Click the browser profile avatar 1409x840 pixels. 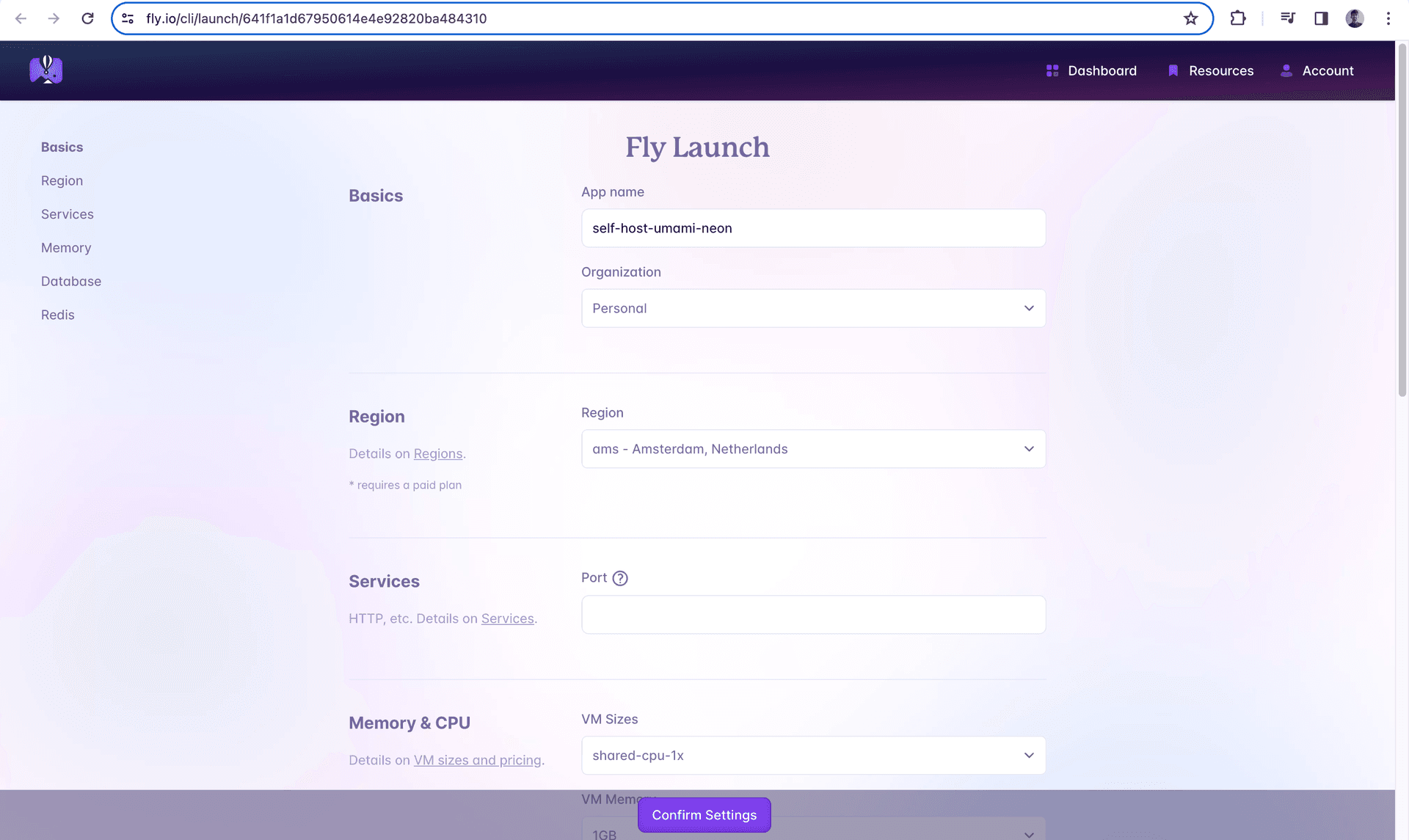click(x=1355, y=18)
